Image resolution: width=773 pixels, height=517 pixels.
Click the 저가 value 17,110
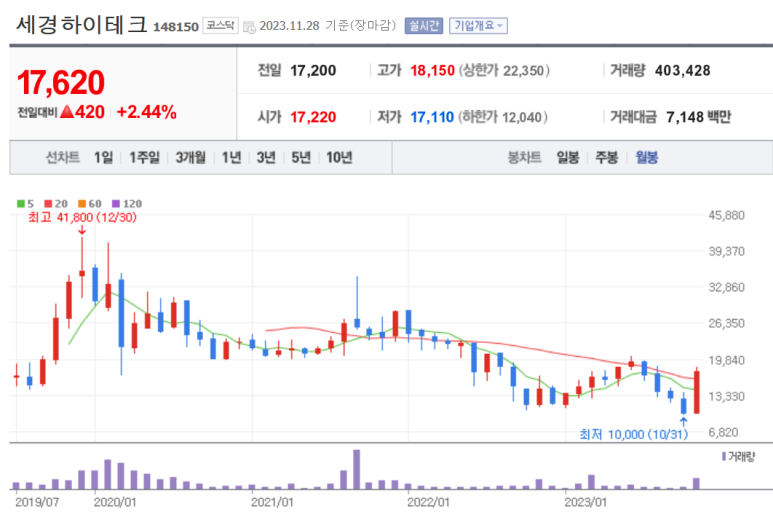[x=432, y=117]
